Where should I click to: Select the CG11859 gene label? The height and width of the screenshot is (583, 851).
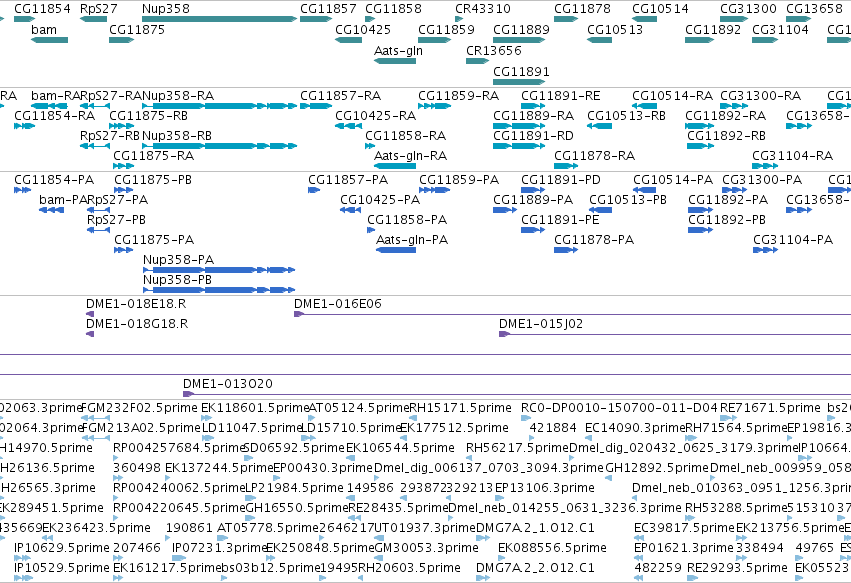tap(446, 29)
